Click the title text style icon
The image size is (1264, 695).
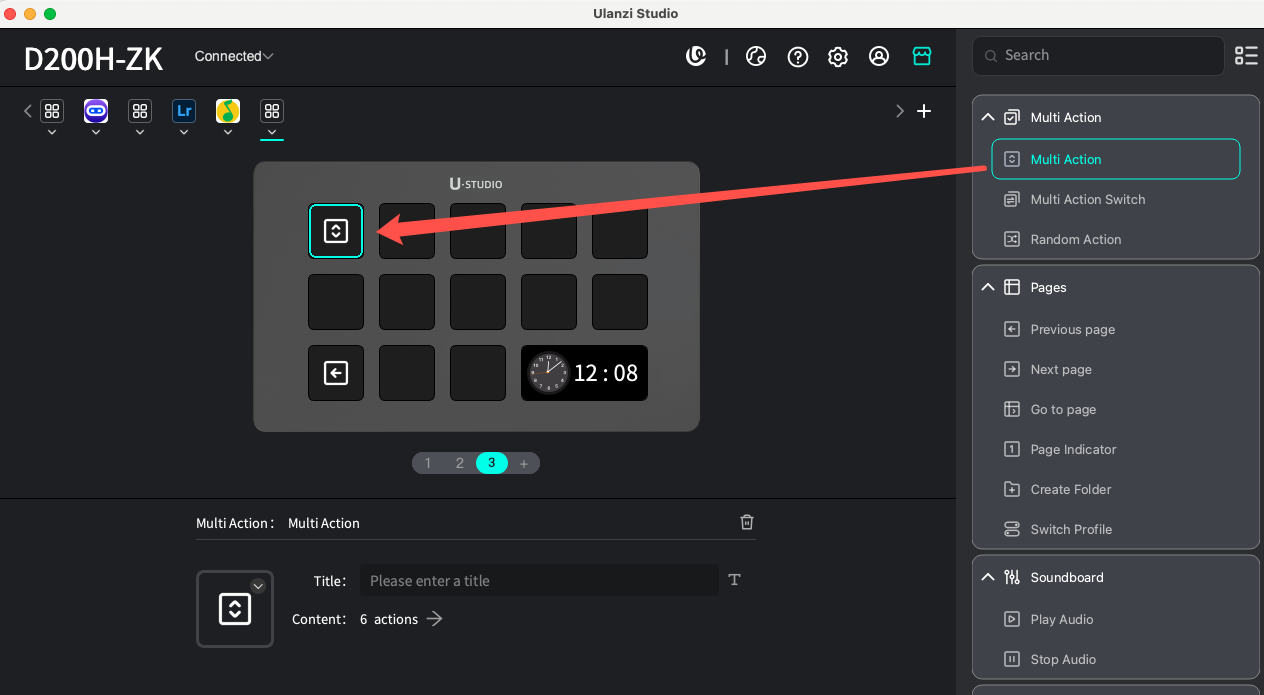tap(734, 580)
